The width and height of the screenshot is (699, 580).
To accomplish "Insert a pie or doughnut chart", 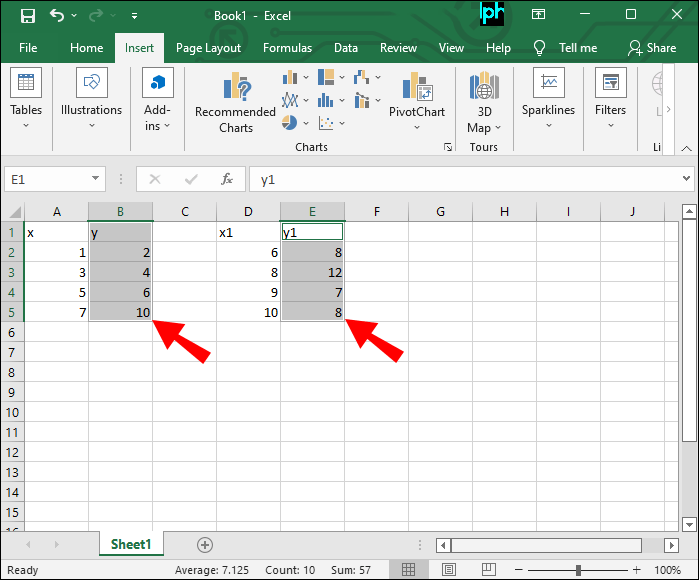I will coord(289,123).
